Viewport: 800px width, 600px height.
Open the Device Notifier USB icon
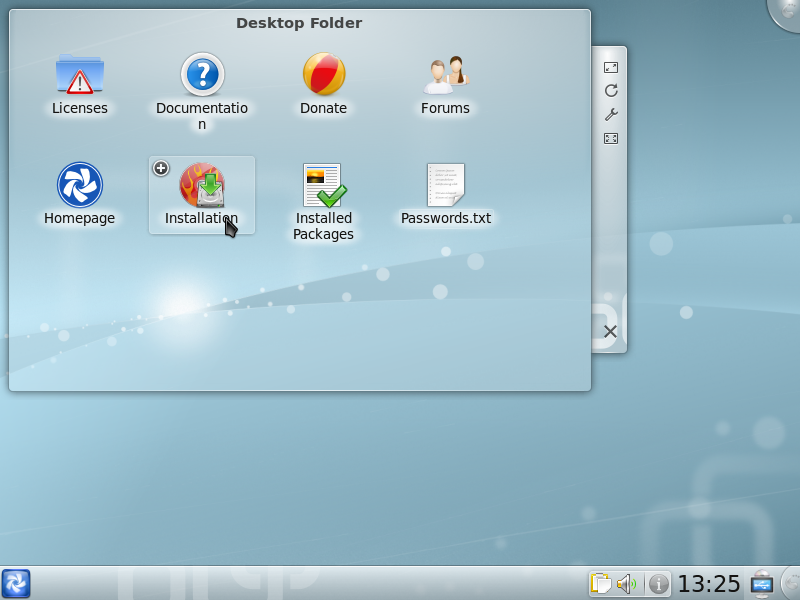click(762, 583)
